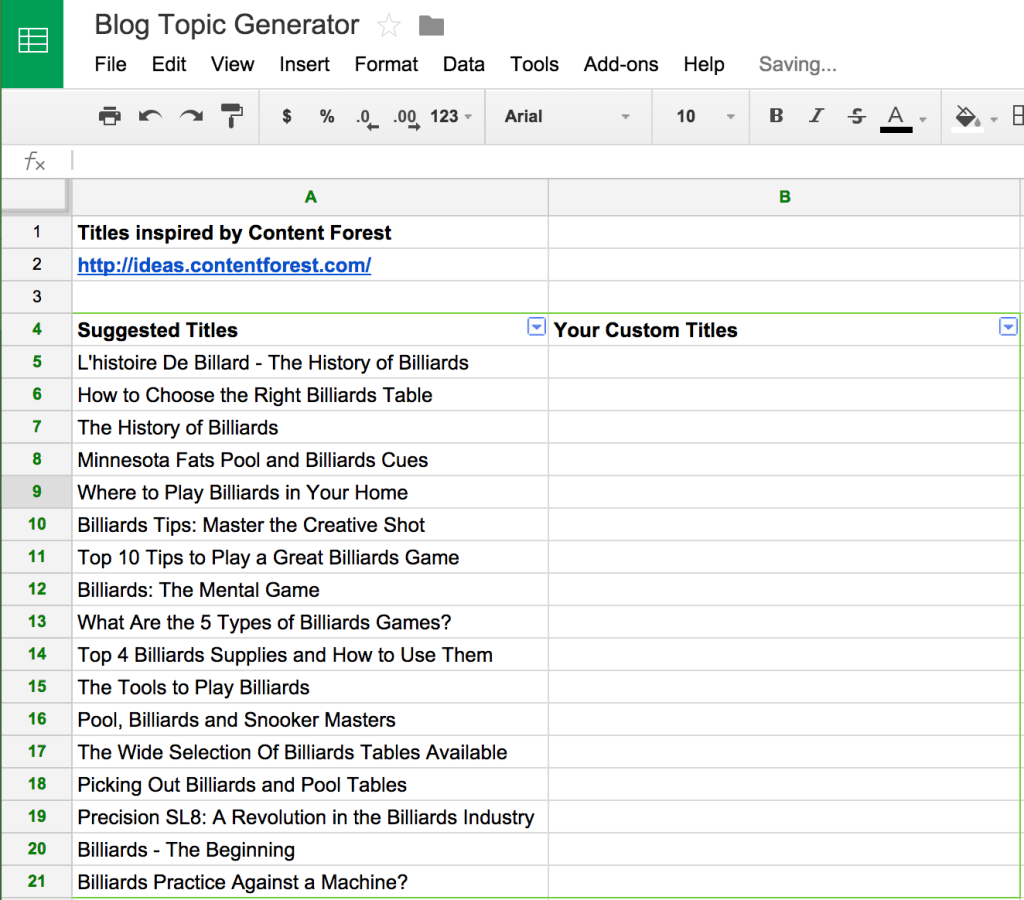Redo the last action
1024x900 pixels.
(191, 116)
